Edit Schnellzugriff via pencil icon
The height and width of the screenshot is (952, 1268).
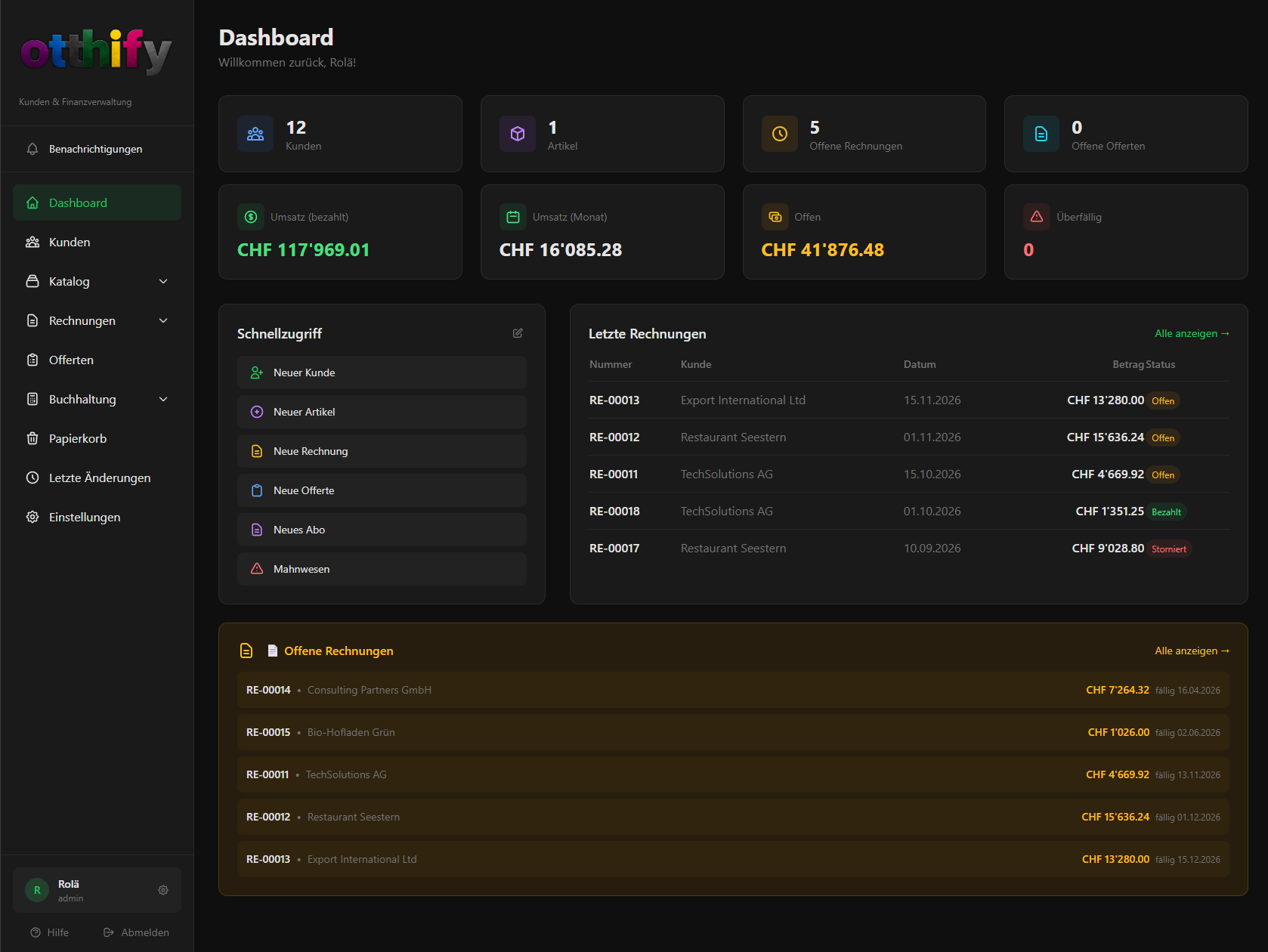(x=518, y=333)
